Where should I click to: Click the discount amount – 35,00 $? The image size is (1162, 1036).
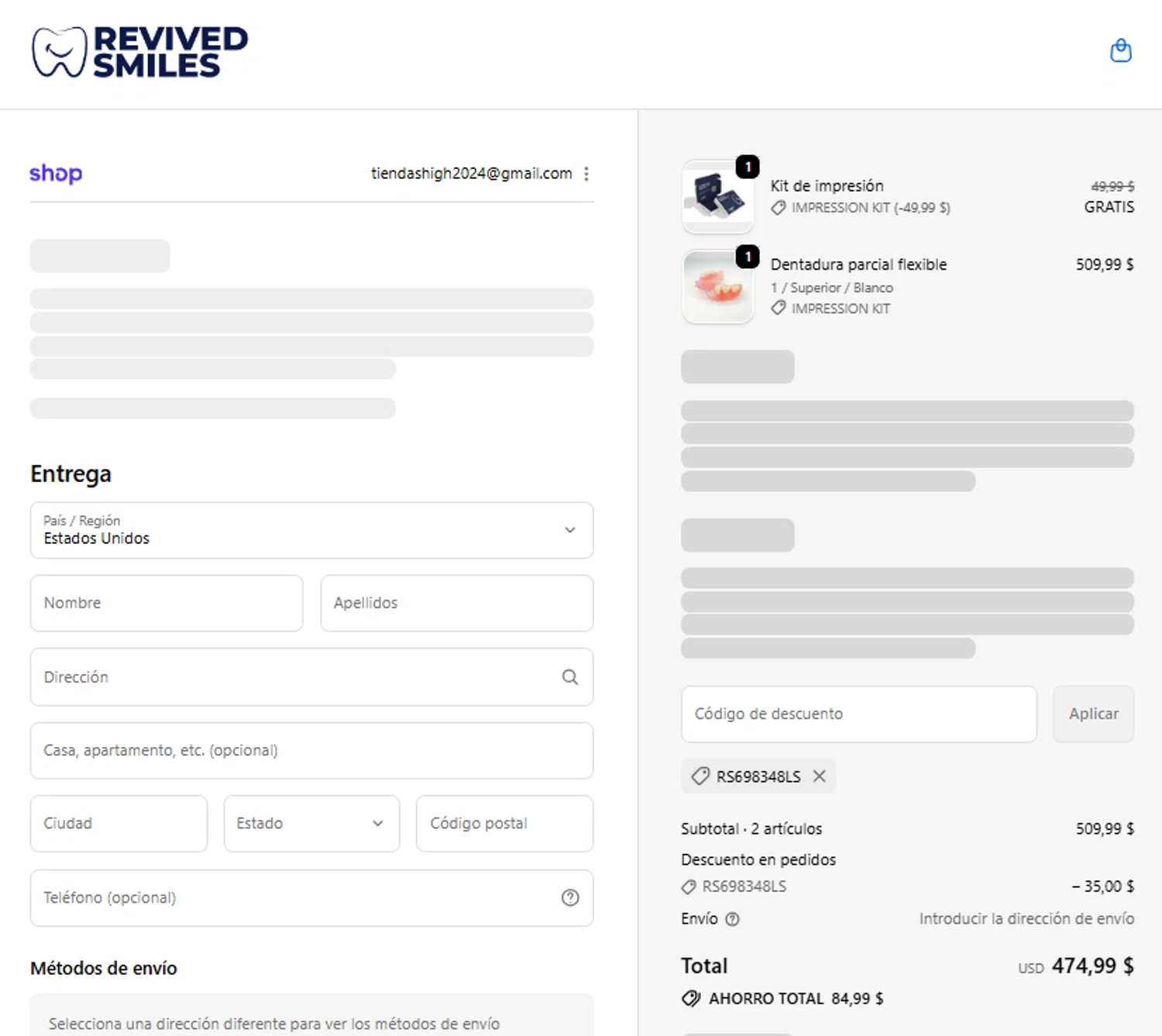pos(1103,886)
